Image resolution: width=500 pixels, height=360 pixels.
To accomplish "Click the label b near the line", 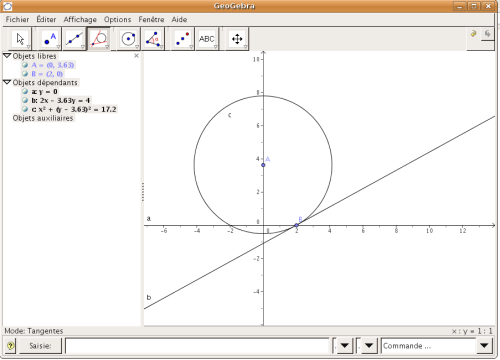I will (149, 297).
